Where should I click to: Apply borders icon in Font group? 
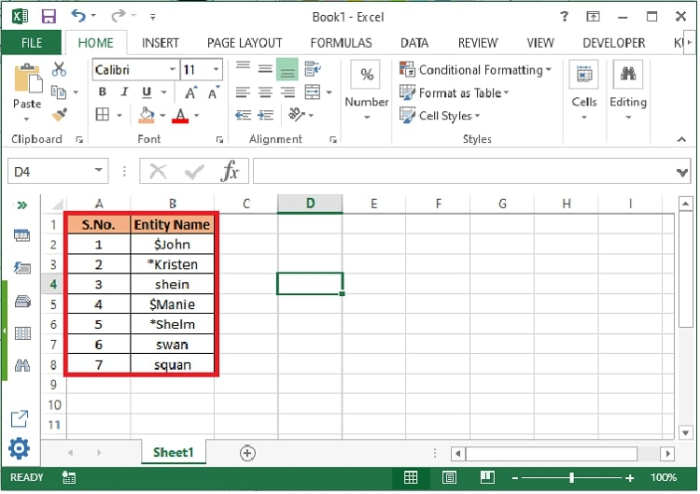click(x=102, y=115)
